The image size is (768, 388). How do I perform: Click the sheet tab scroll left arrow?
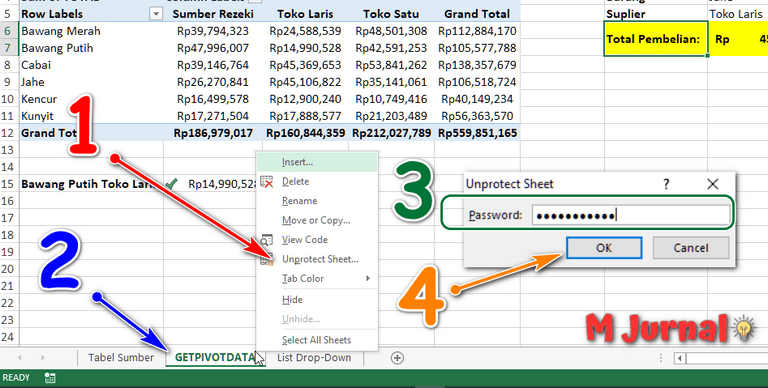coord(20,358)
